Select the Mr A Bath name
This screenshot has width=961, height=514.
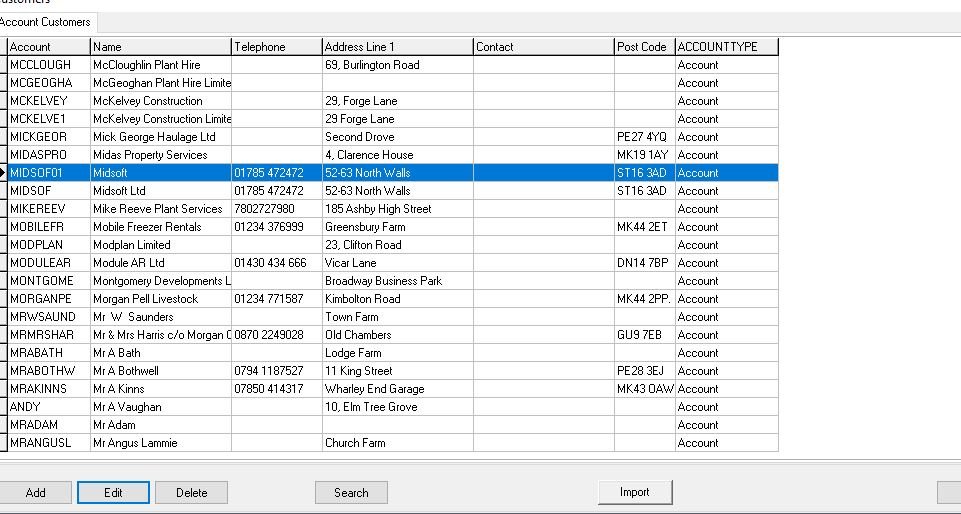click(x=161, y=353)
